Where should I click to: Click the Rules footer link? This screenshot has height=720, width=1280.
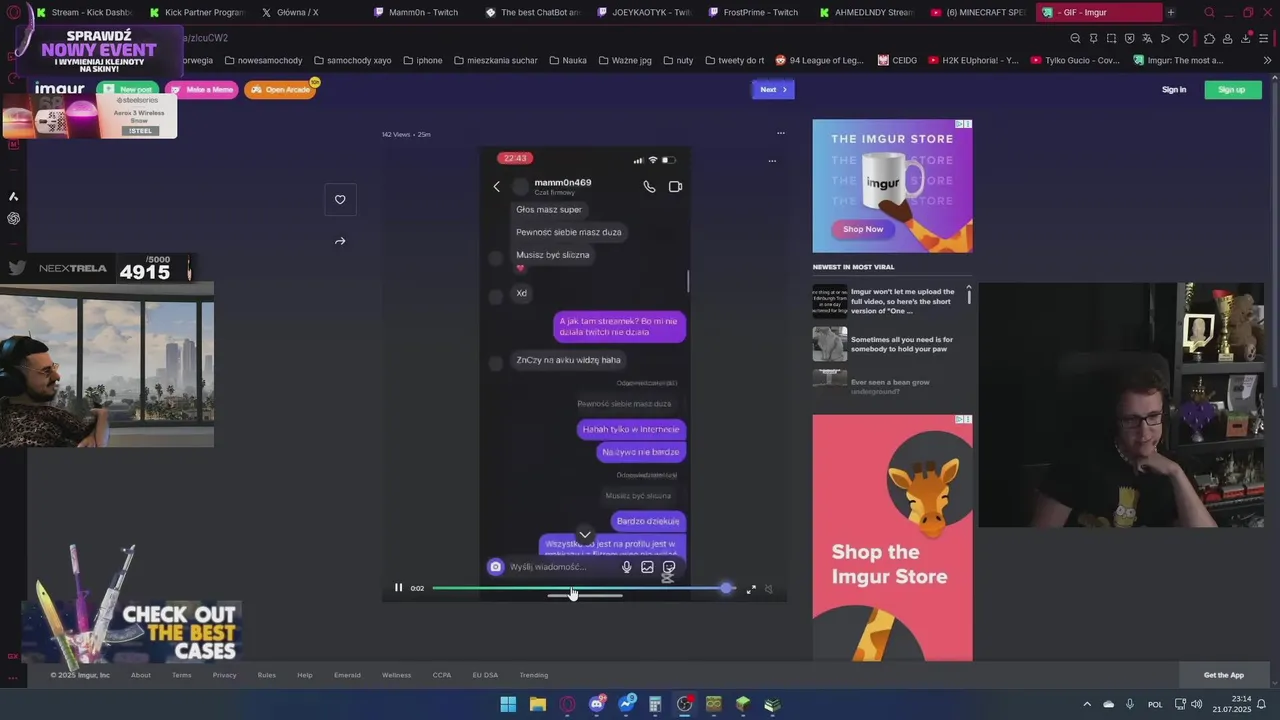coord(266,675)
